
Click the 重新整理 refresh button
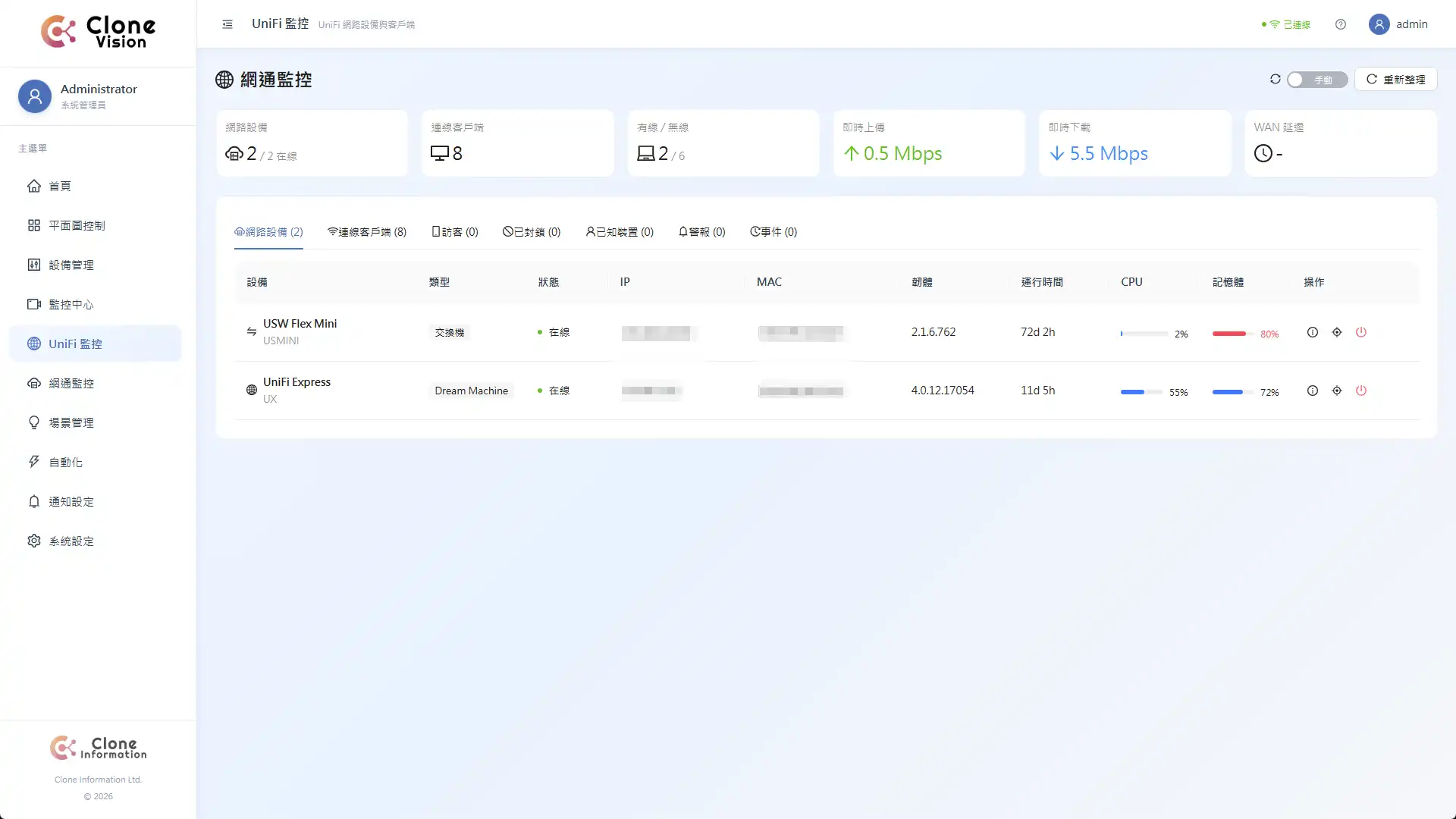pyautogui.click(x=1395, y=79)
